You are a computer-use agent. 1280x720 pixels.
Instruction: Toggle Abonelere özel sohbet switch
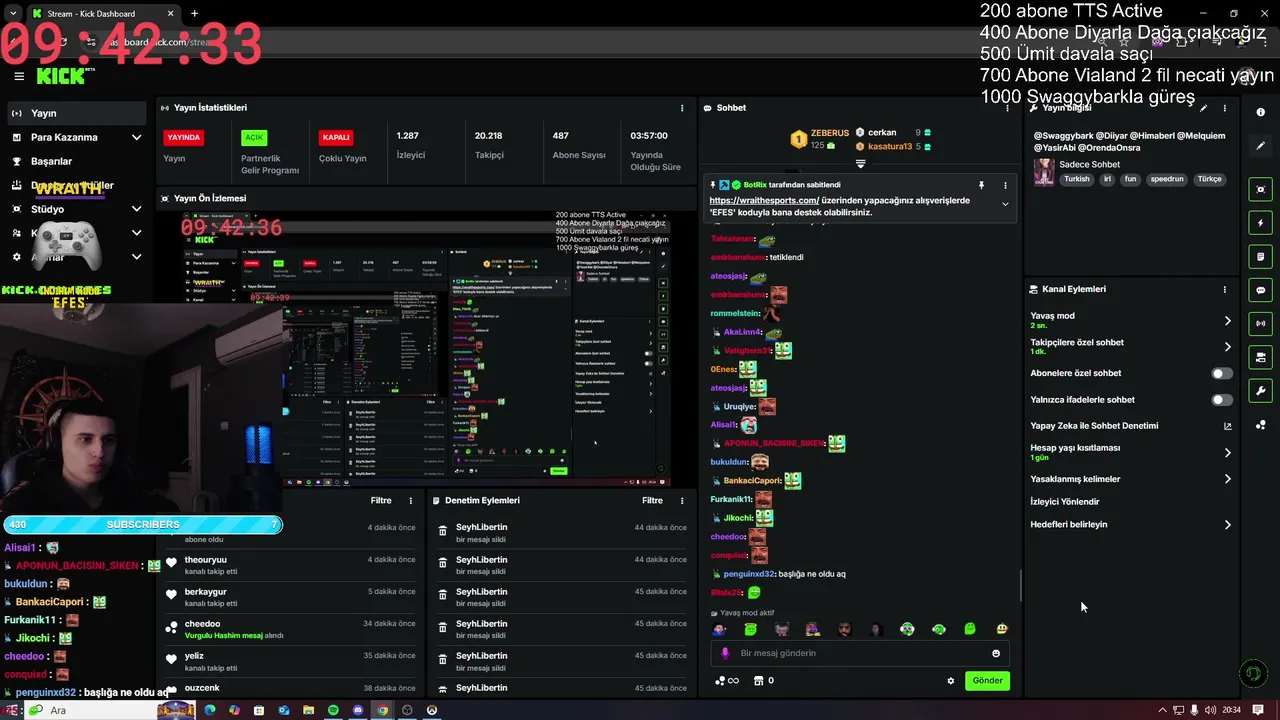point(1222,373)
